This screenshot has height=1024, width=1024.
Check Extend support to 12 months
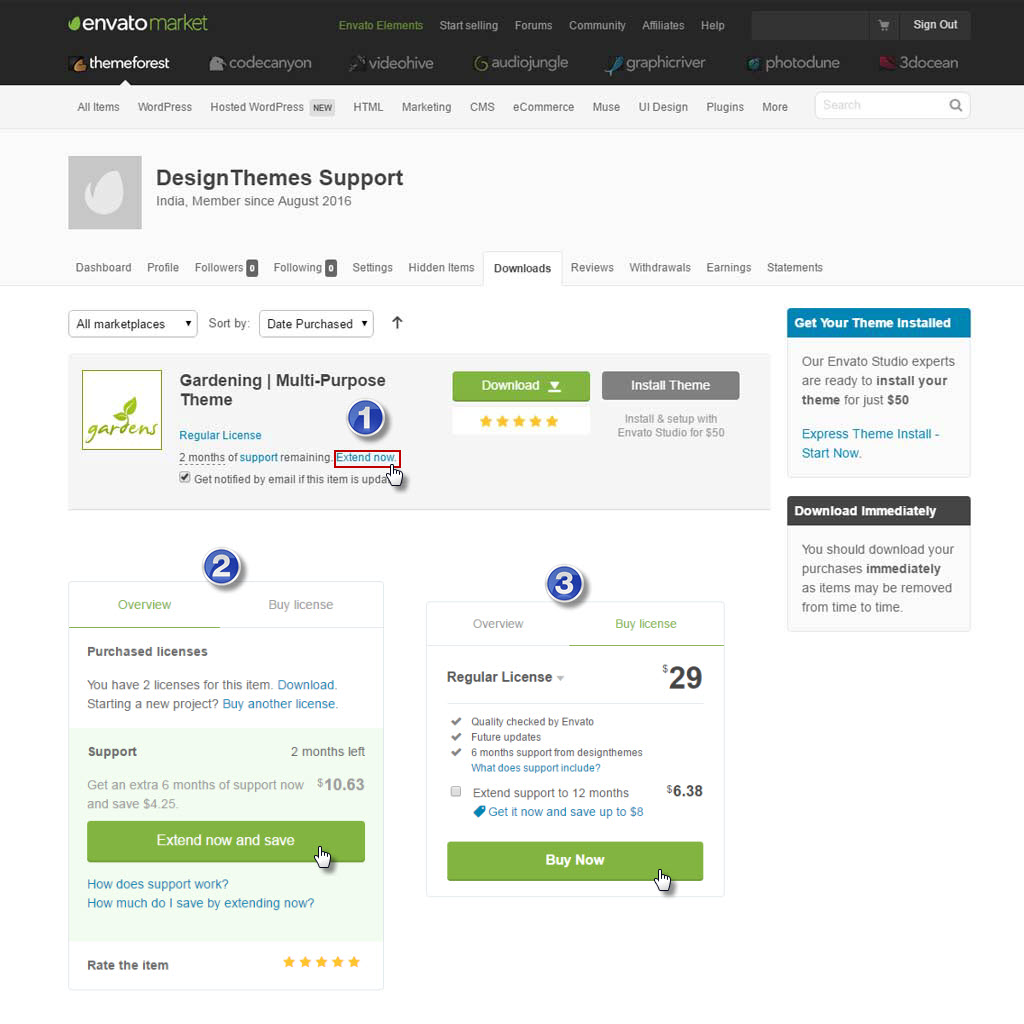click(x=456, y=792)
